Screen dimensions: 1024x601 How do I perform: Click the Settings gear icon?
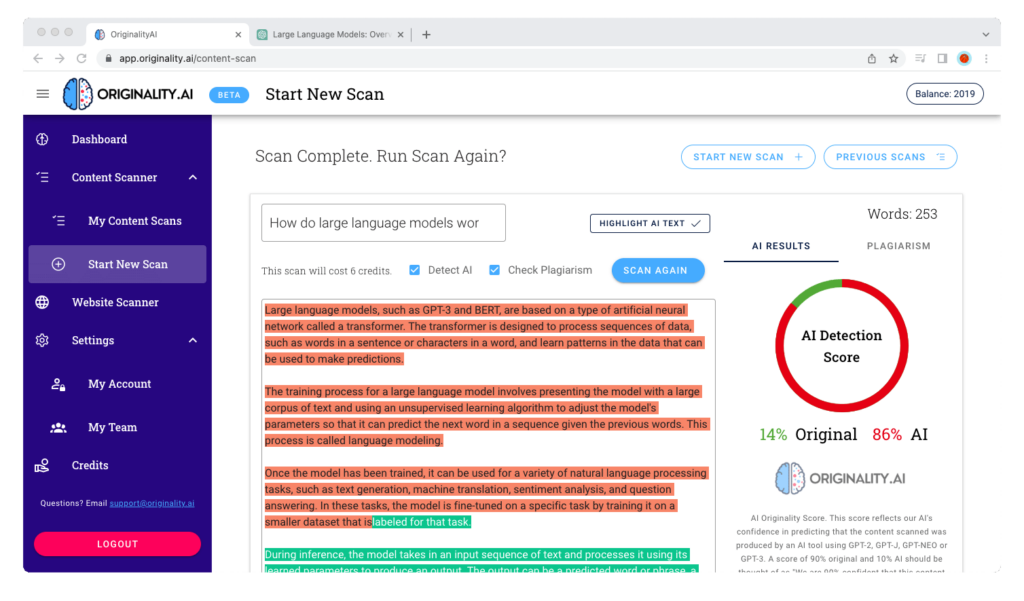coord(42,340)
